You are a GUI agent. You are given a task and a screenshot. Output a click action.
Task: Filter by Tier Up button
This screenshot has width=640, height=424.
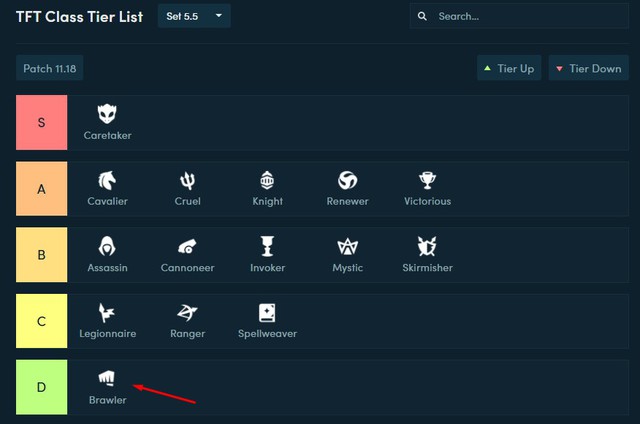pos(508,69)
